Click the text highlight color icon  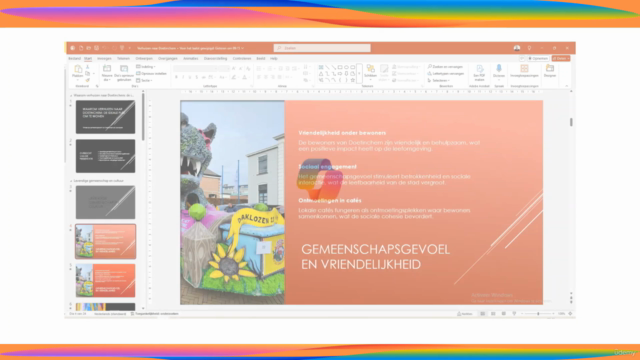234,77
